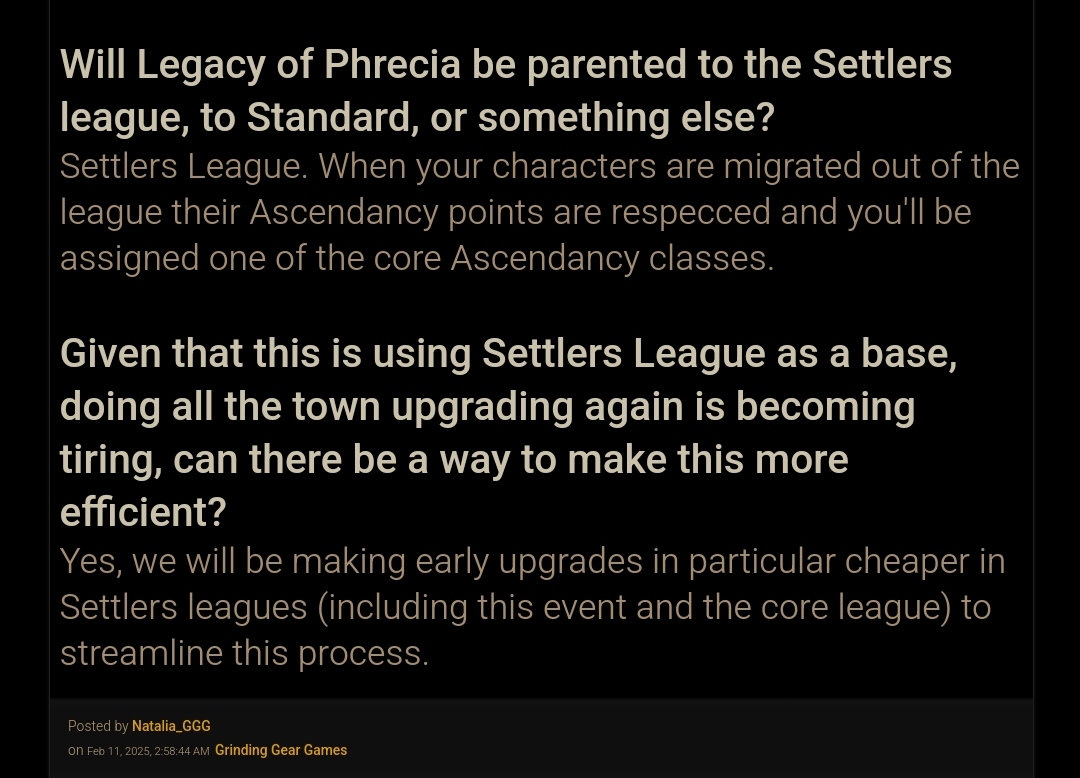This screenshot has width=1080, height=778.
Task: Click the "Posted by" label in the footer
Action: (98, 726)
